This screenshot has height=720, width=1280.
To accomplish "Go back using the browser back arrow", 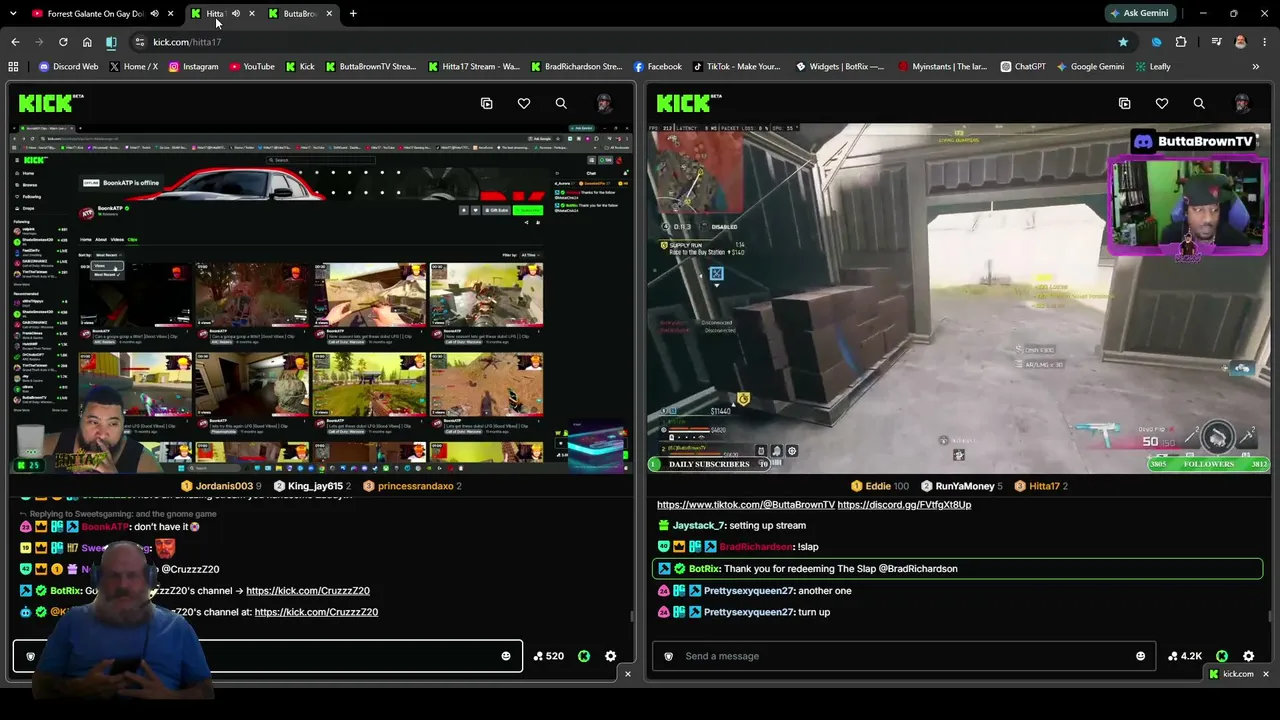I will 15,42.
